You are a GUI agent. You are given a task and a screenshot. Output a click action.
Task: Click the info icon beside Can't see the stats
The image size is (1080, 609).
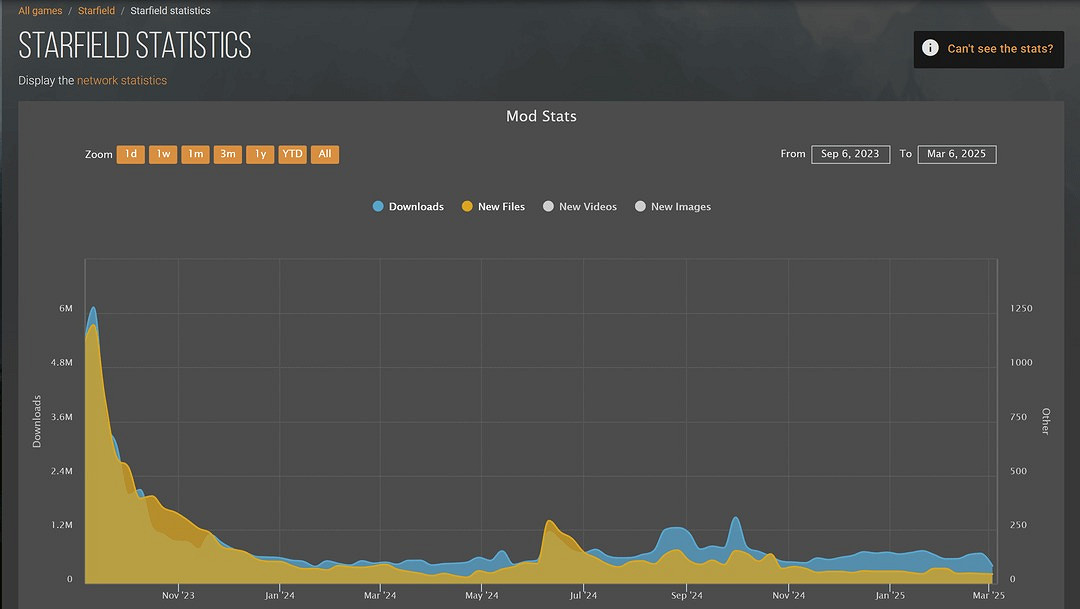930,48
